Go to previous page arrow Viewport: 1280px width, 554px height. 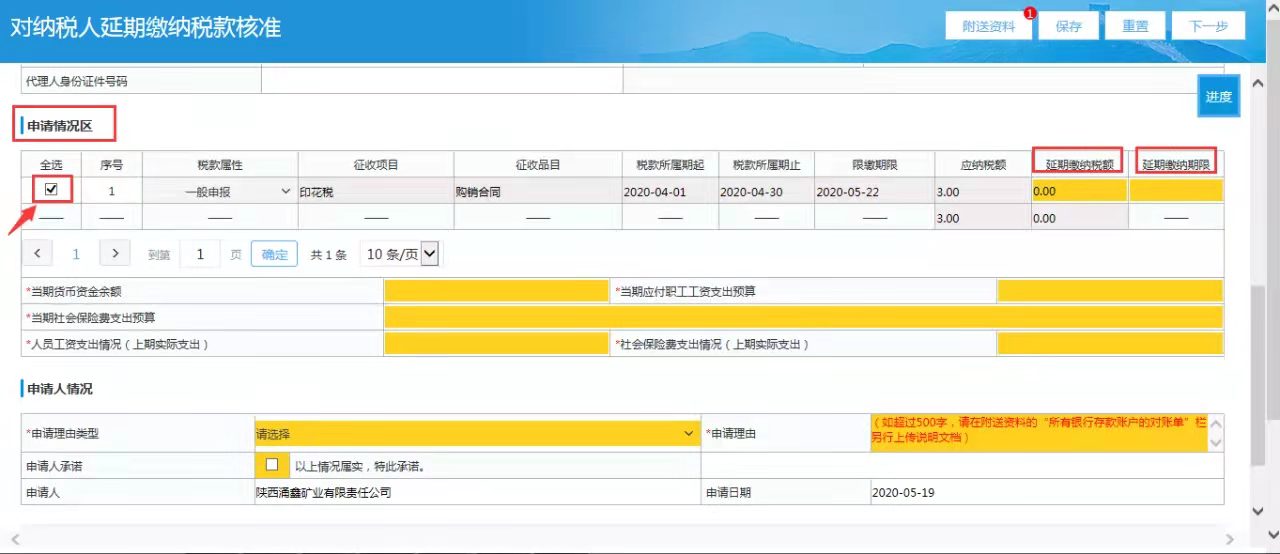click(x=37, y=254)
